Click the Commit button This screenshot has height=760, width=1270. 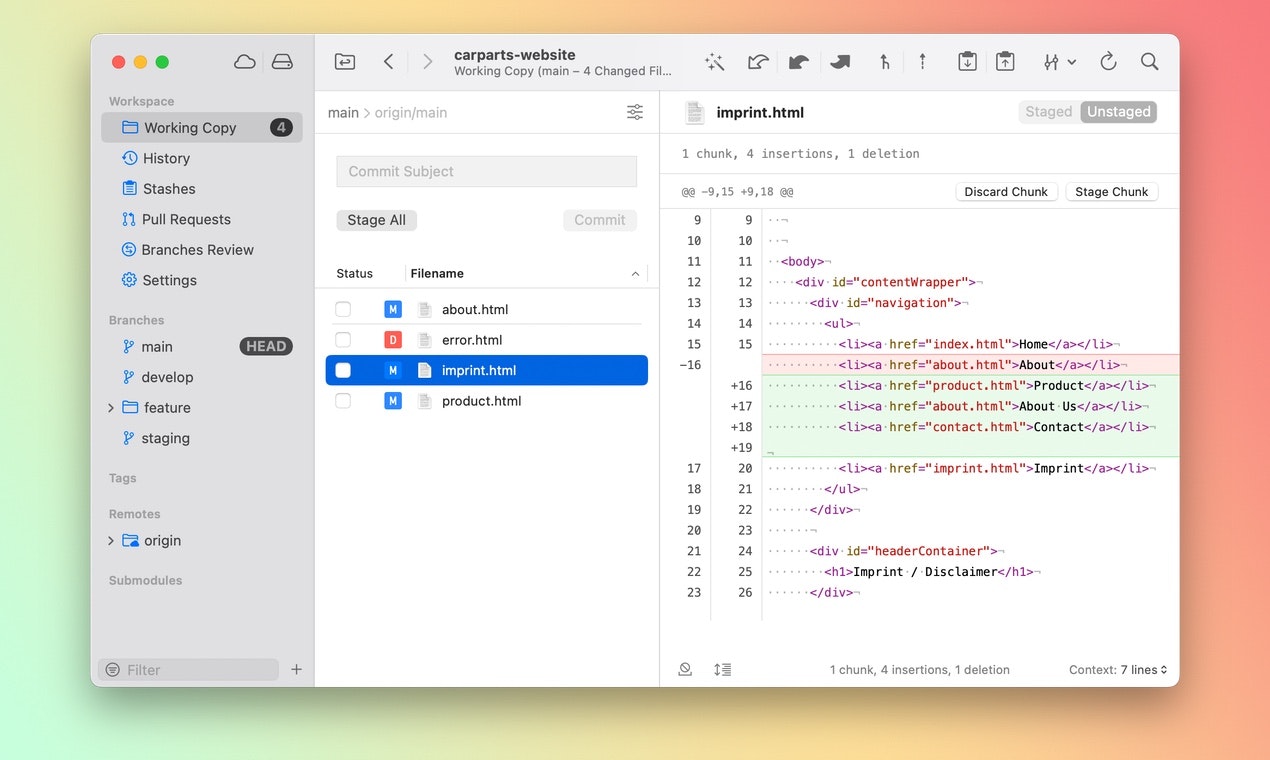[600, 220]
